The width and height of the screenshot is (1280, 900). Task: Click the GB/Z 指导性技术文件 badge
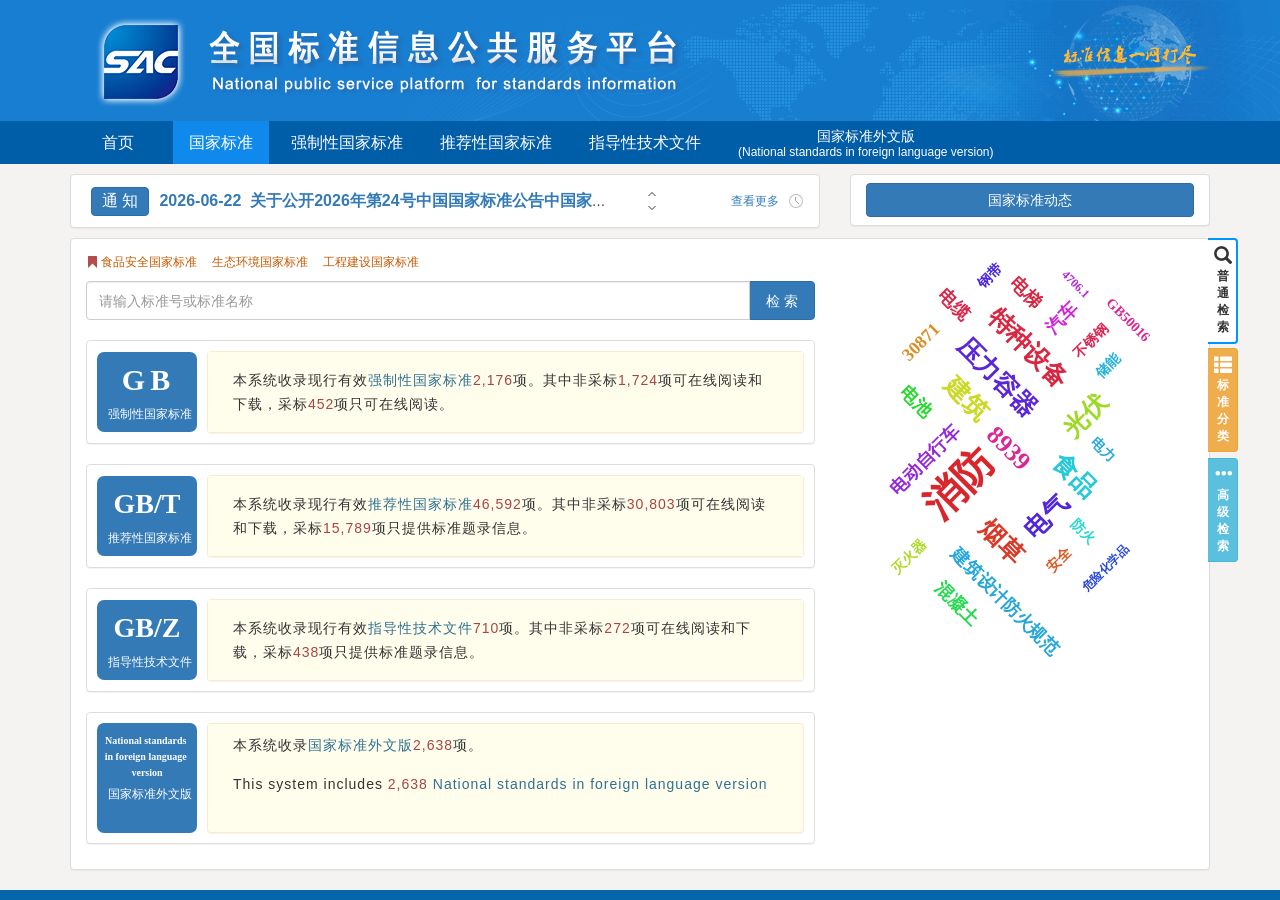(147, 640)
